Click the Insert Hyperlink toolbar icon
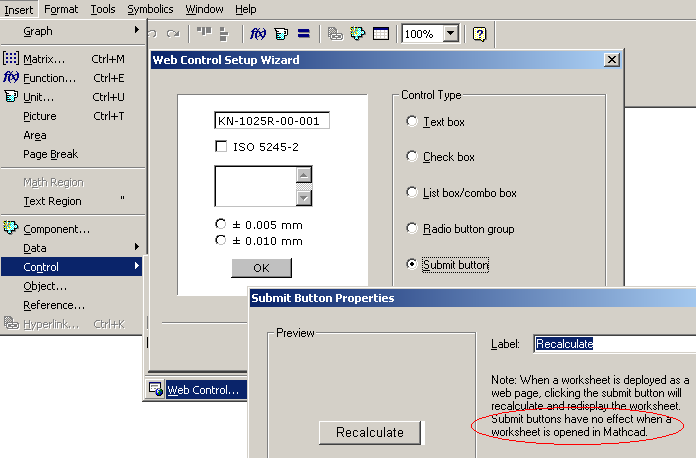696x458 pixels. tap(335, 34)
